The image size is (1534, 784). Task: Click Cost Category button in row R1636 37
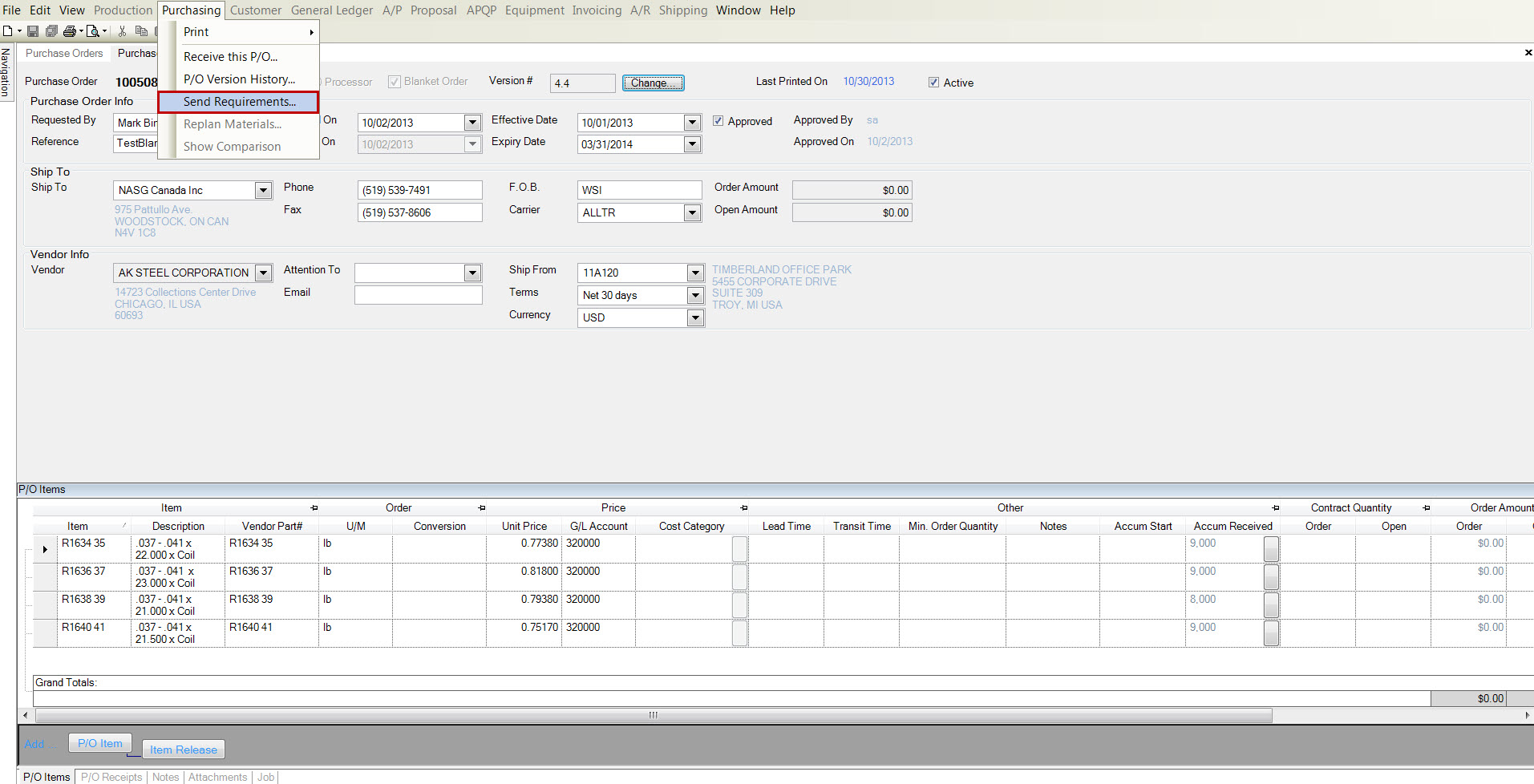[740, 577]
